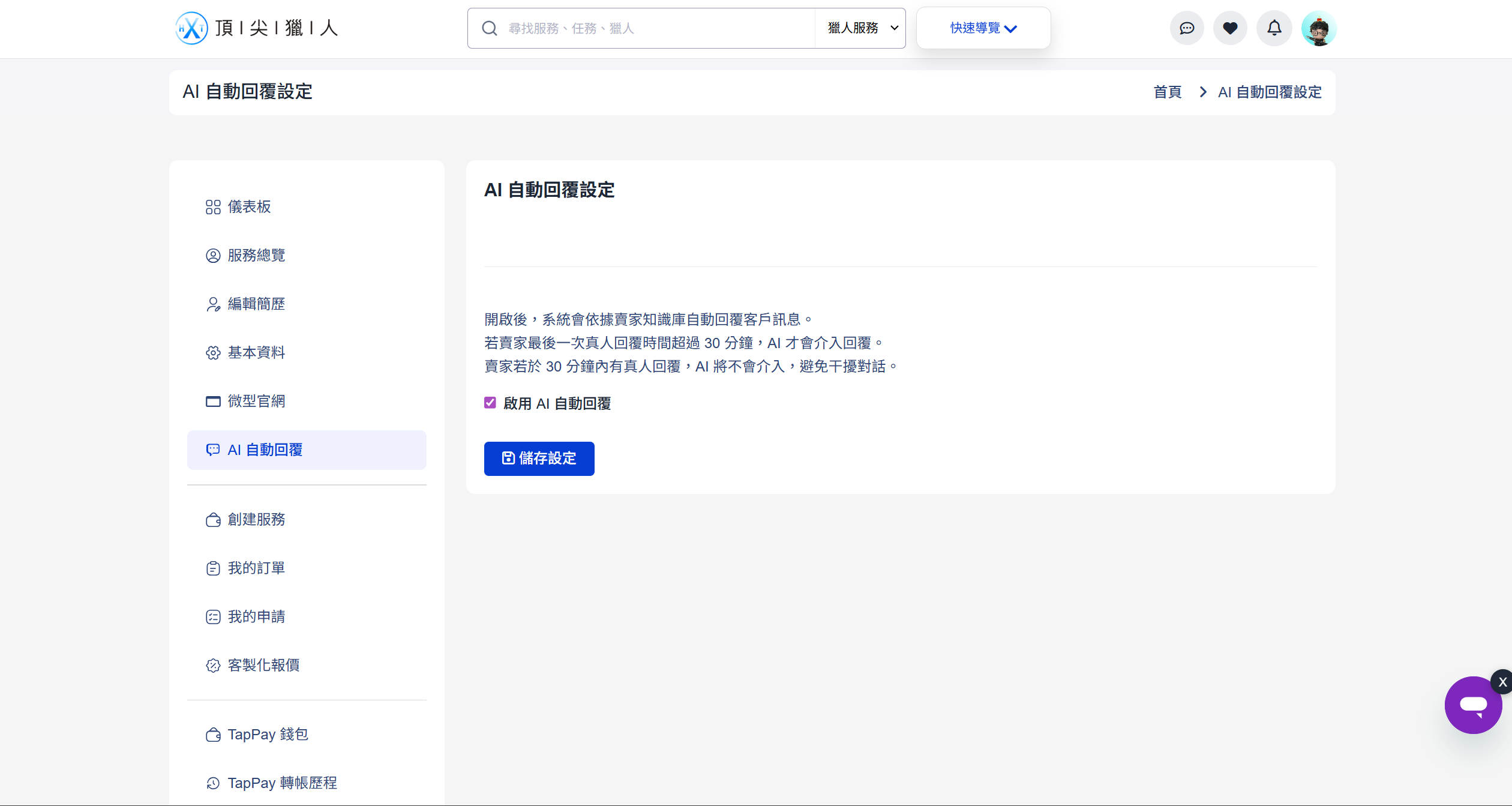
Task: Open the TapPay 錢包 wallet item
Action: [268, 735]
